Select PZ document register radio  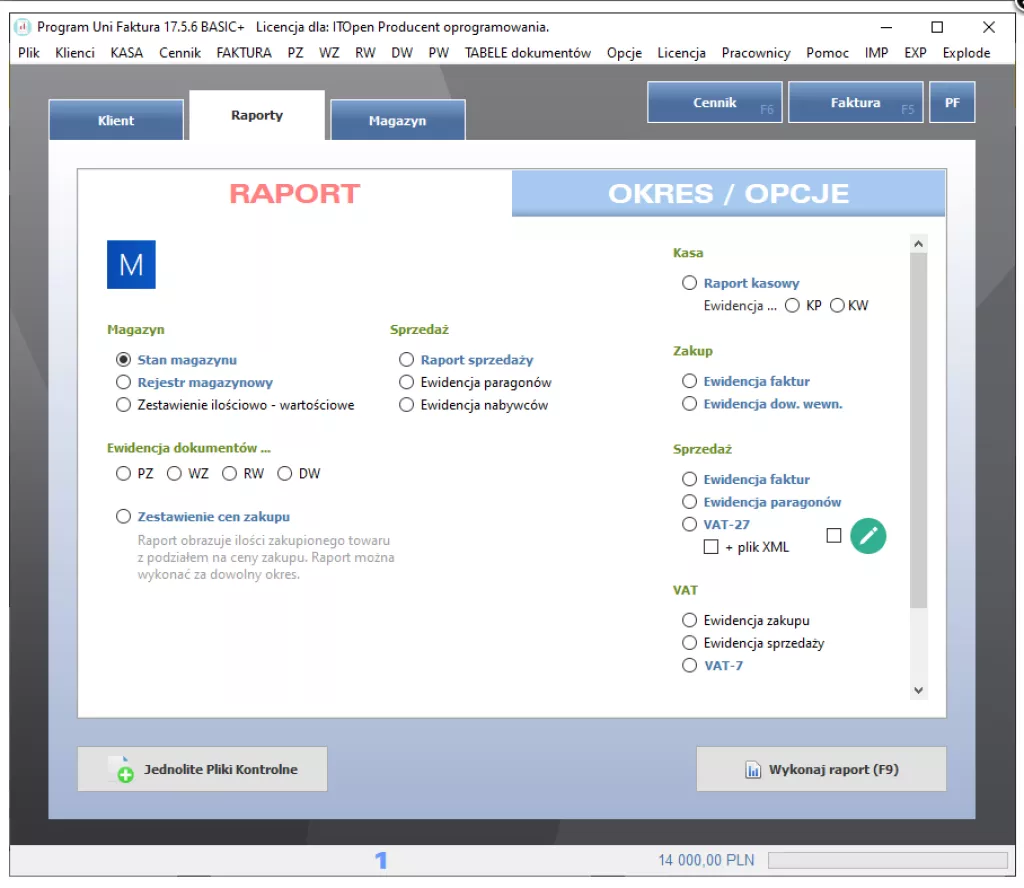pos(123,473)
